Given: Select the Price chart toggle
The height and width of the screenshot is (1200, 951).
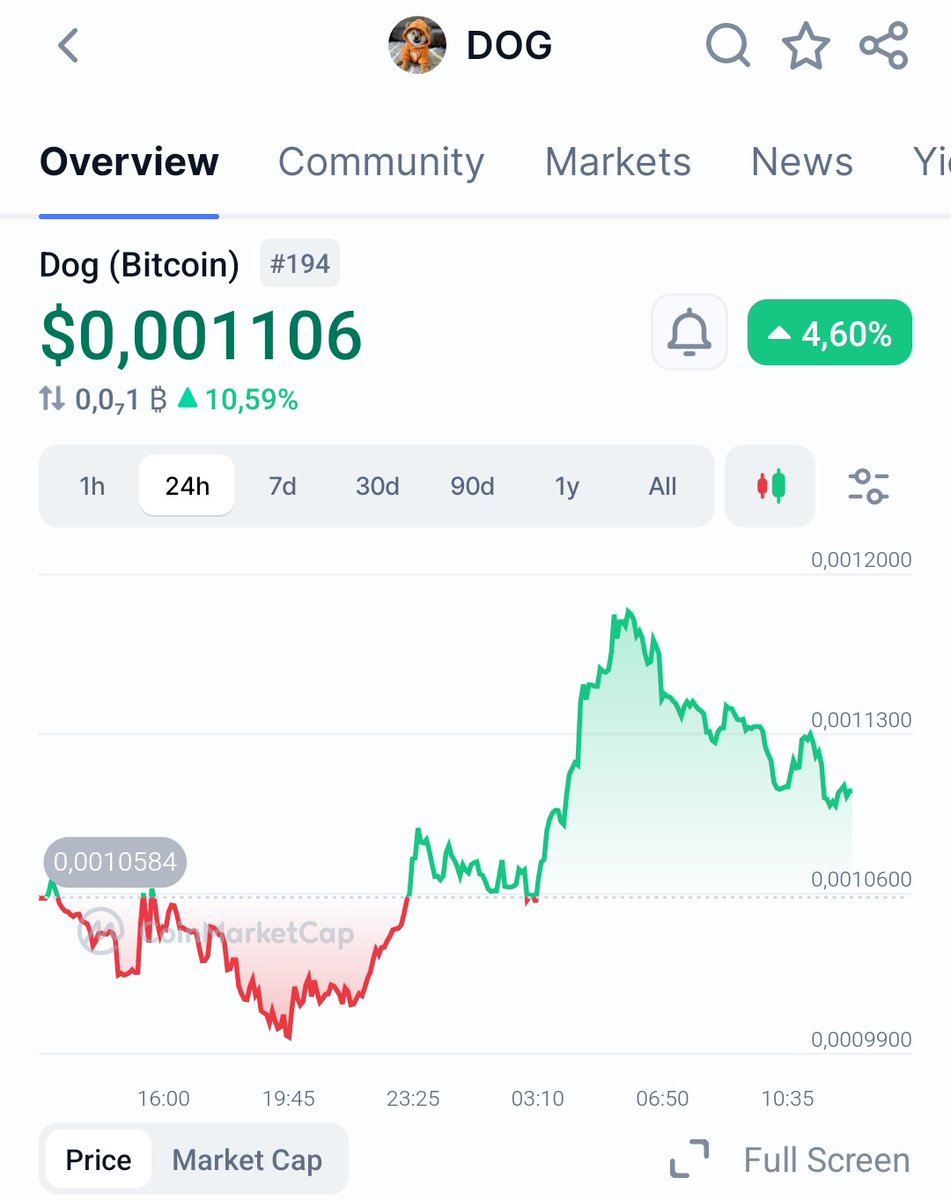Looking at the screenshot, I should 99,1160.
